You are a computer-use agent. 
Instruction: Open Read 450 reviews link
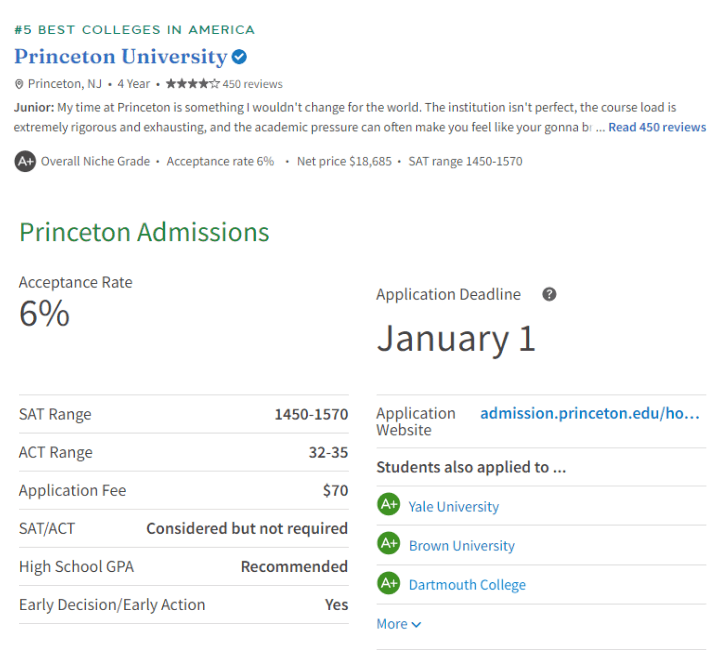click(x=657, y=127)
